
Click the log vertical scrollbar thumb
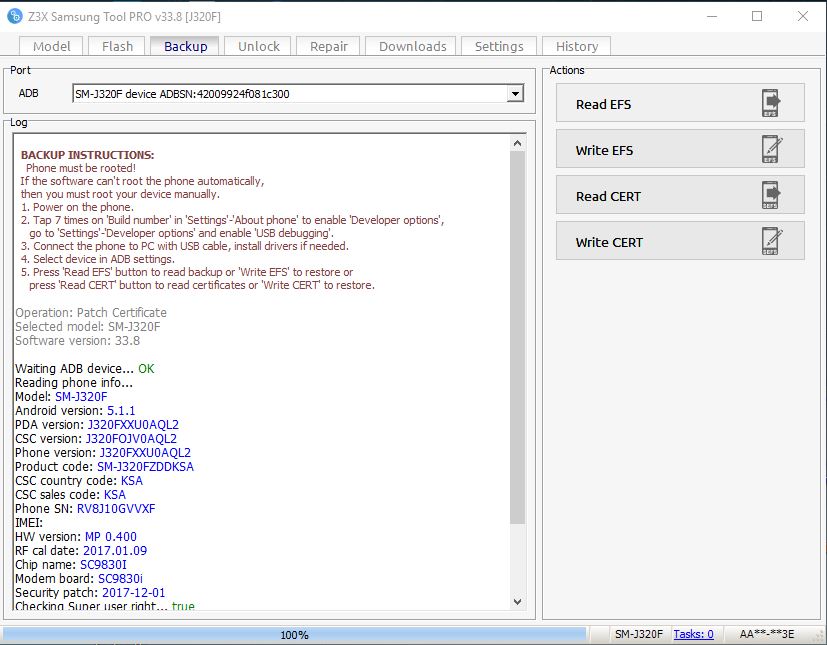[517, 338]
